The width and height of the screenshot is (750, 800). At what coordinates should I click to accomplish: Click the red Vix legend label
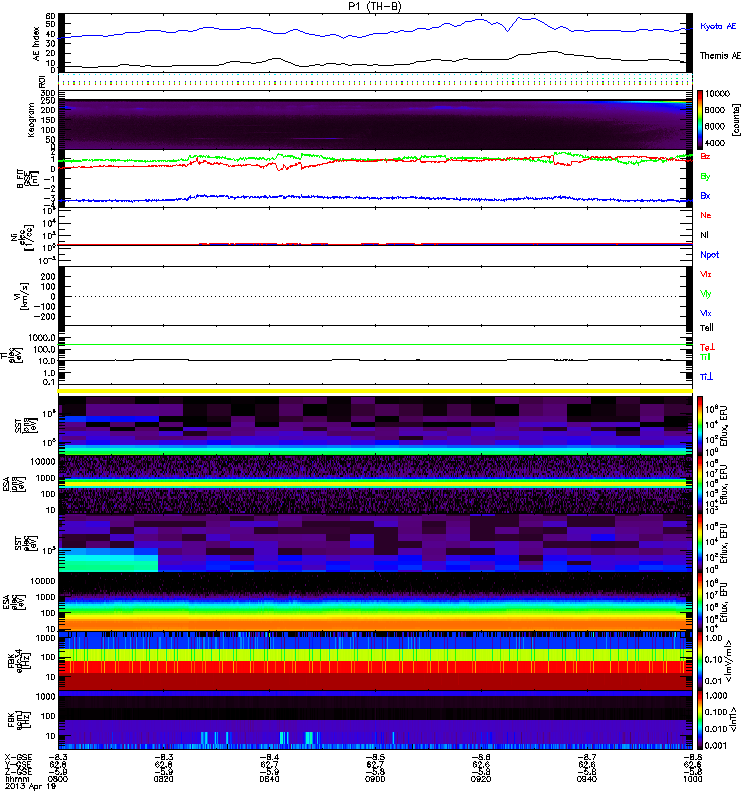706,274
